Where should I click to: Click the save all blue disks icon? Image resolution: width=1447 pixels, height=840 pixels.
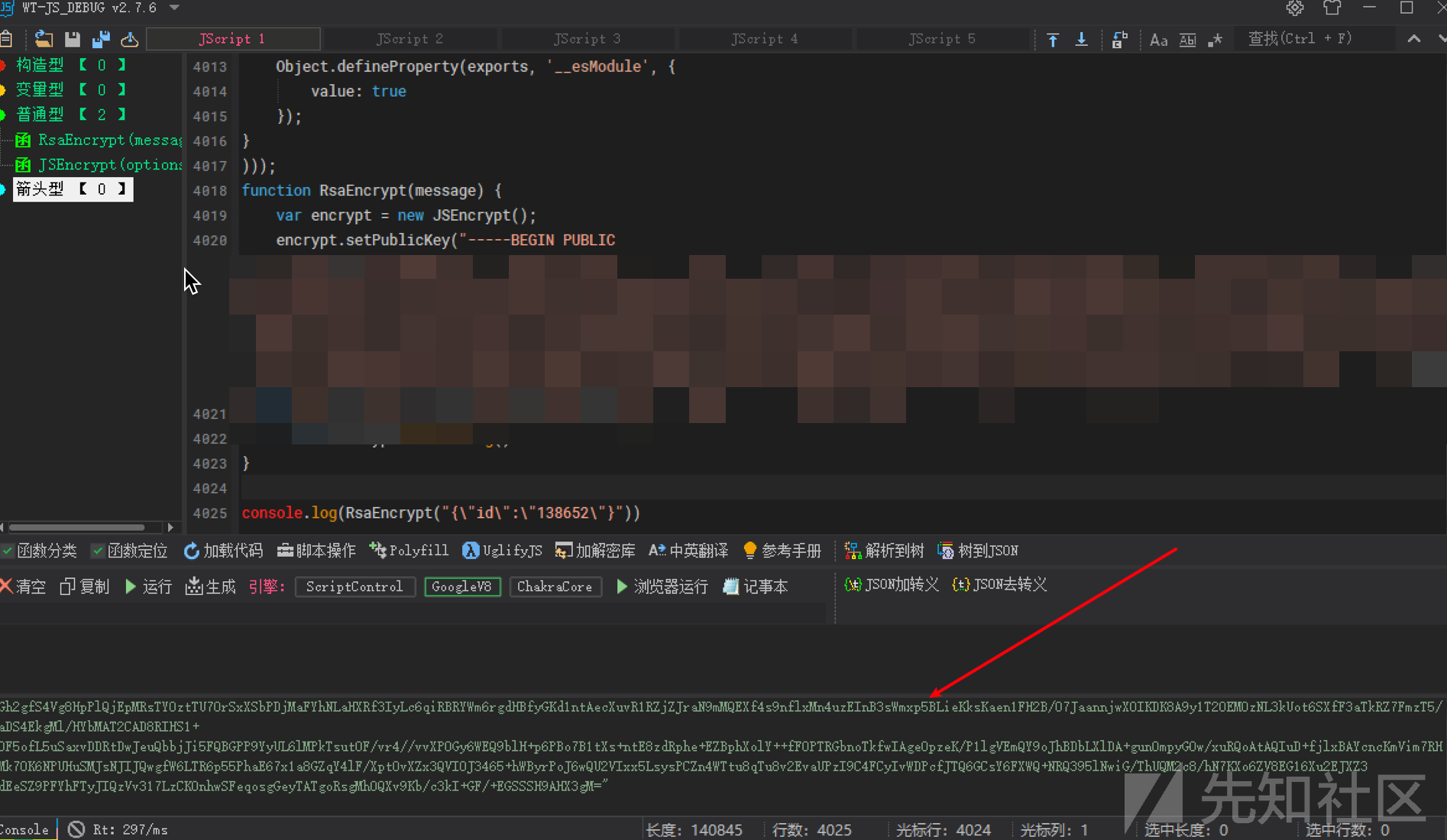101,39
